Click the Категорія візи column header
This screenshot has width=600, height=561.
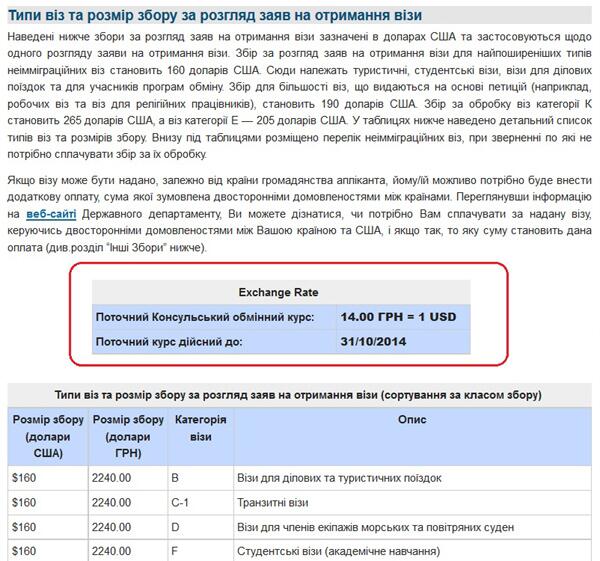coord(200,428)
